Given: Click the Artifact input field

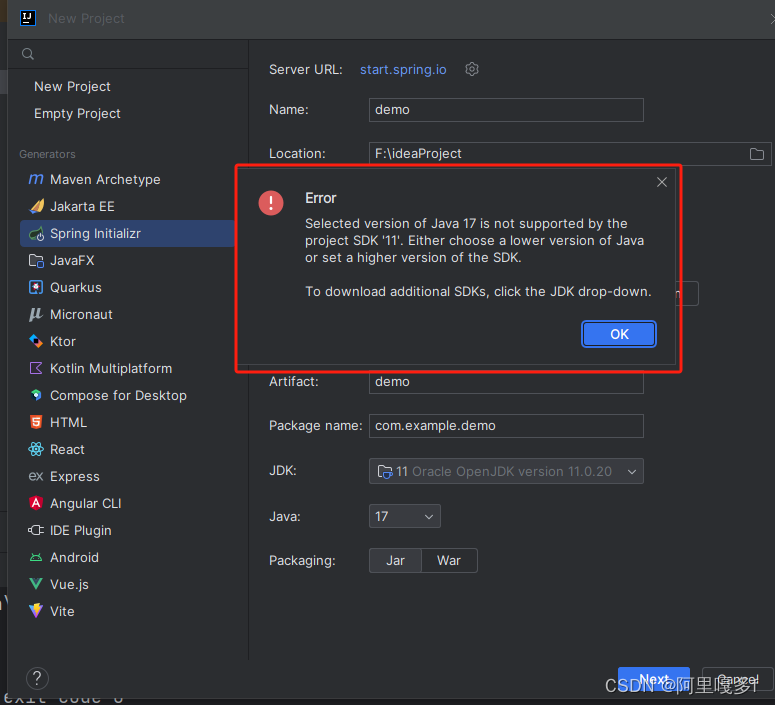Looking at the screenshot, I should click(x=506, y=382).
